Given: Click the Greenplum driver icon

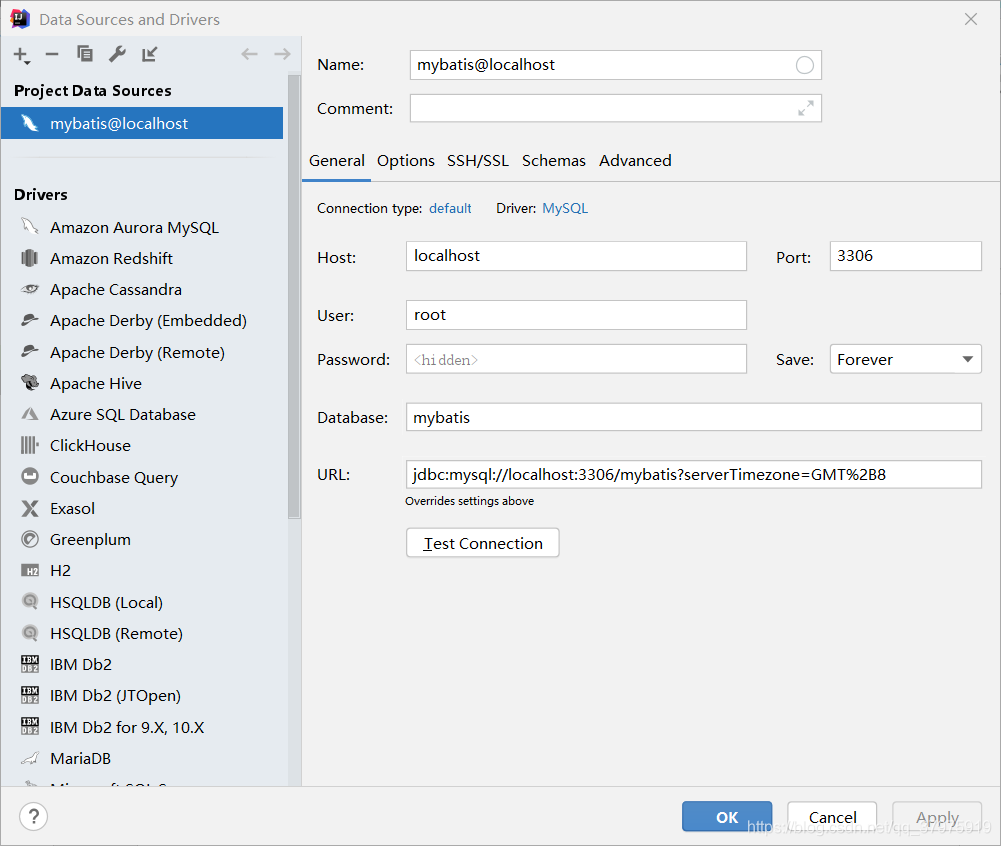Looking at the screenshot, I should (30, 540).
